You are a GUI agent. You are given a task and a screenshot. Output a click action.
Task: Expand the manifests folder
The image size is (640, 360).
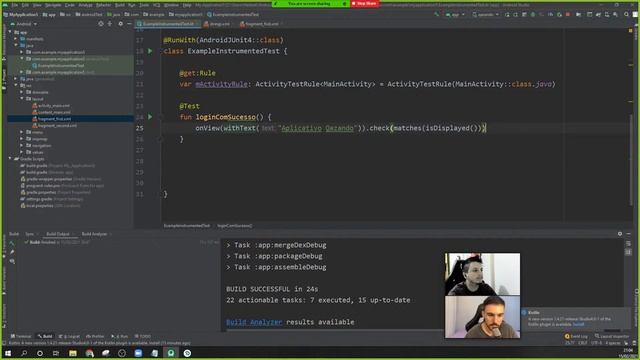(16, 39)
